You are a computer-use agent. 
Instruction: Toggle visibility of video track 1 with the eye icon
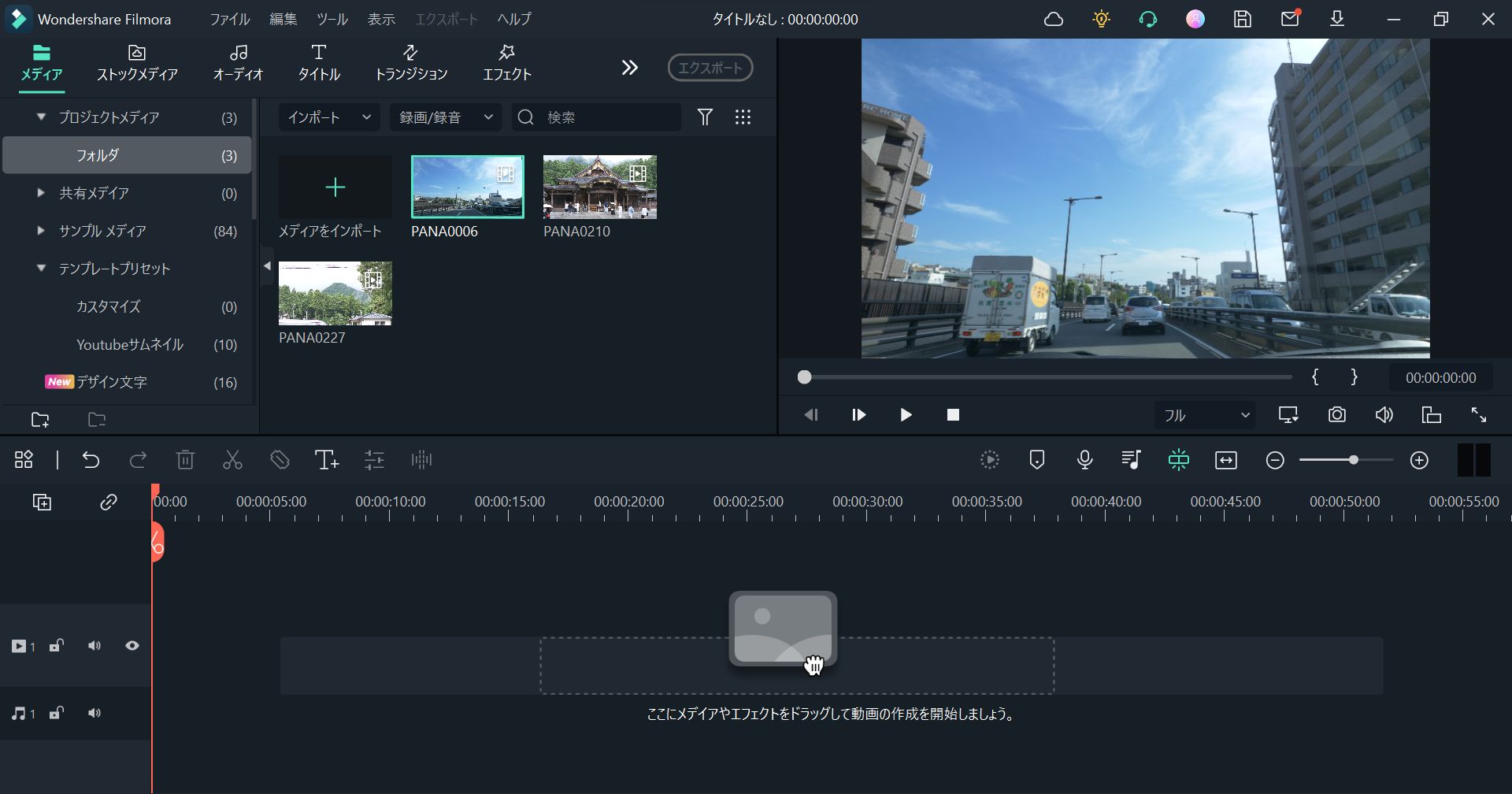pyautogui.click(x=132, y=644)
